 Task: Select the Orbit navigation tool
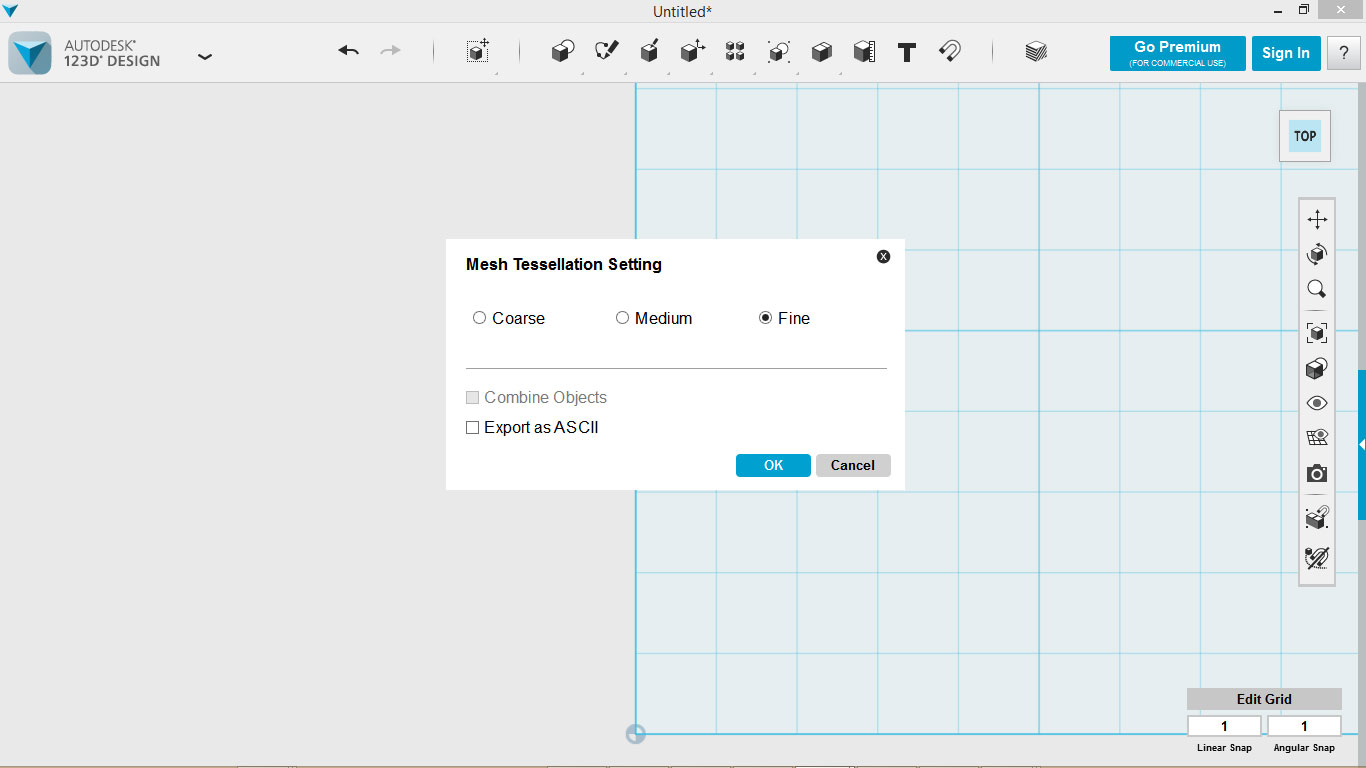coord(1317,254)
